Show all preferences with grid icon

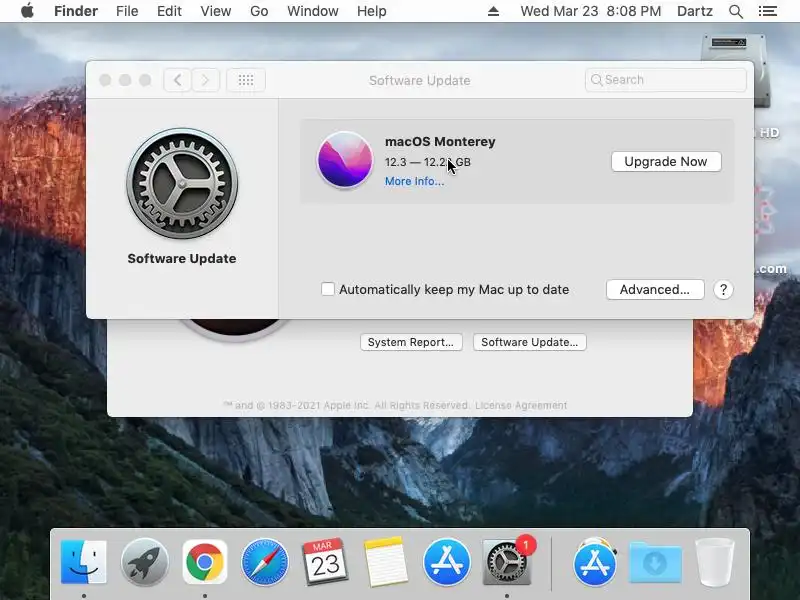pos(246,80)
